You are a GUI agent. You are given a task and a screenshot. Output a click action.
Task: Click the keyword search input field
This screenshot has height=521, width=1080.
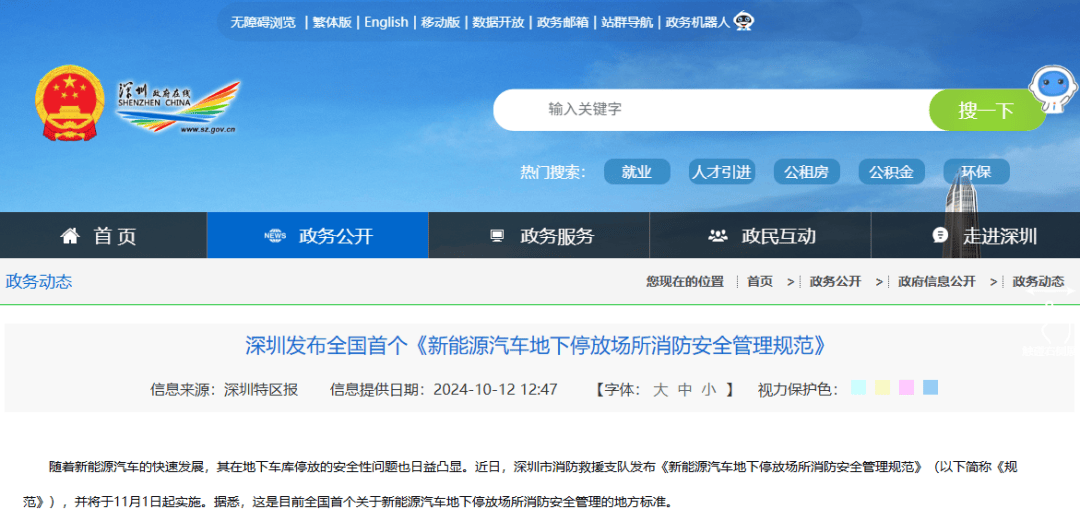[710, 109]
